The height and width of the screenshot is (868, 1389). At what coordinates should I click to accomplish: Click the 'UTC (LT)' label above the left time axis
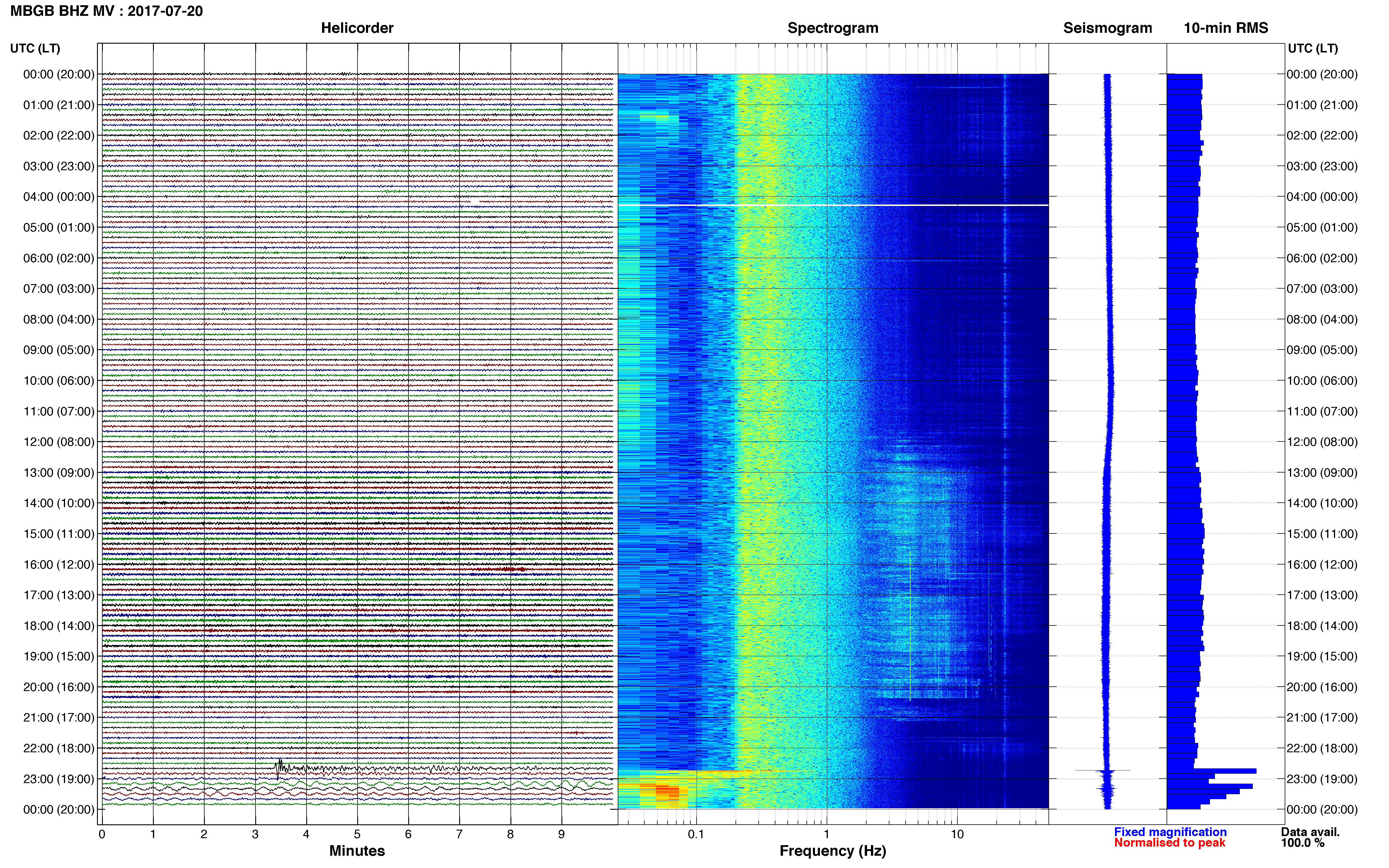tap(35, 48)
